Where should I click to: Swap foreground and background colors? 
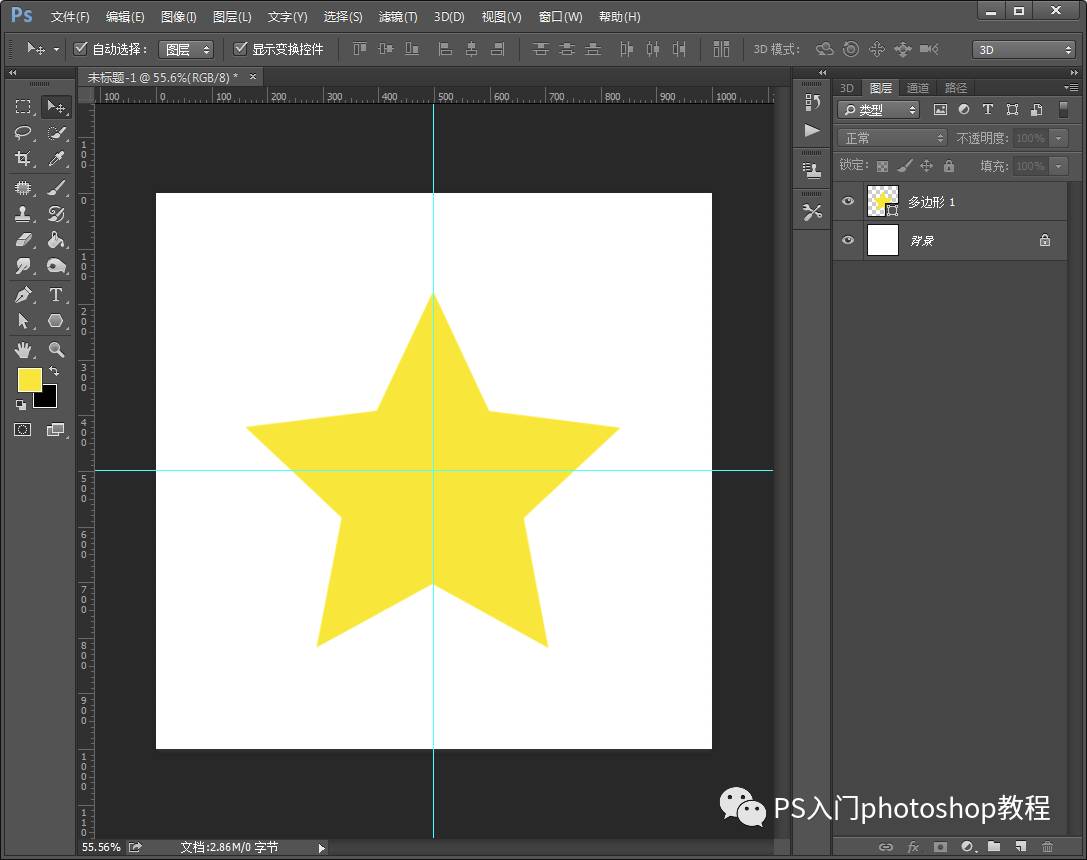[x=54, y=371]
